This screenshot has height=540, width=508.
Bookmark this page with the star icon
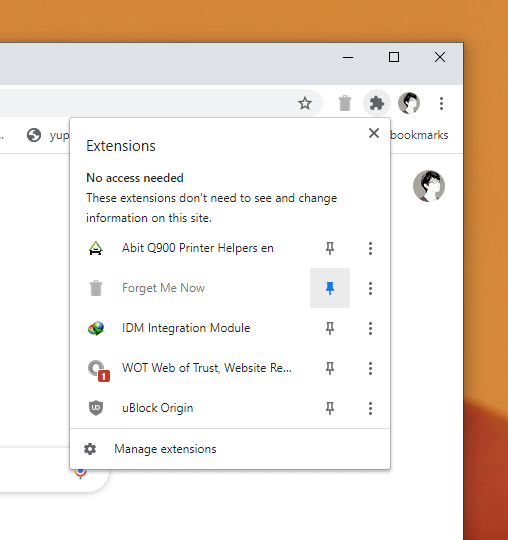[305, 103]
